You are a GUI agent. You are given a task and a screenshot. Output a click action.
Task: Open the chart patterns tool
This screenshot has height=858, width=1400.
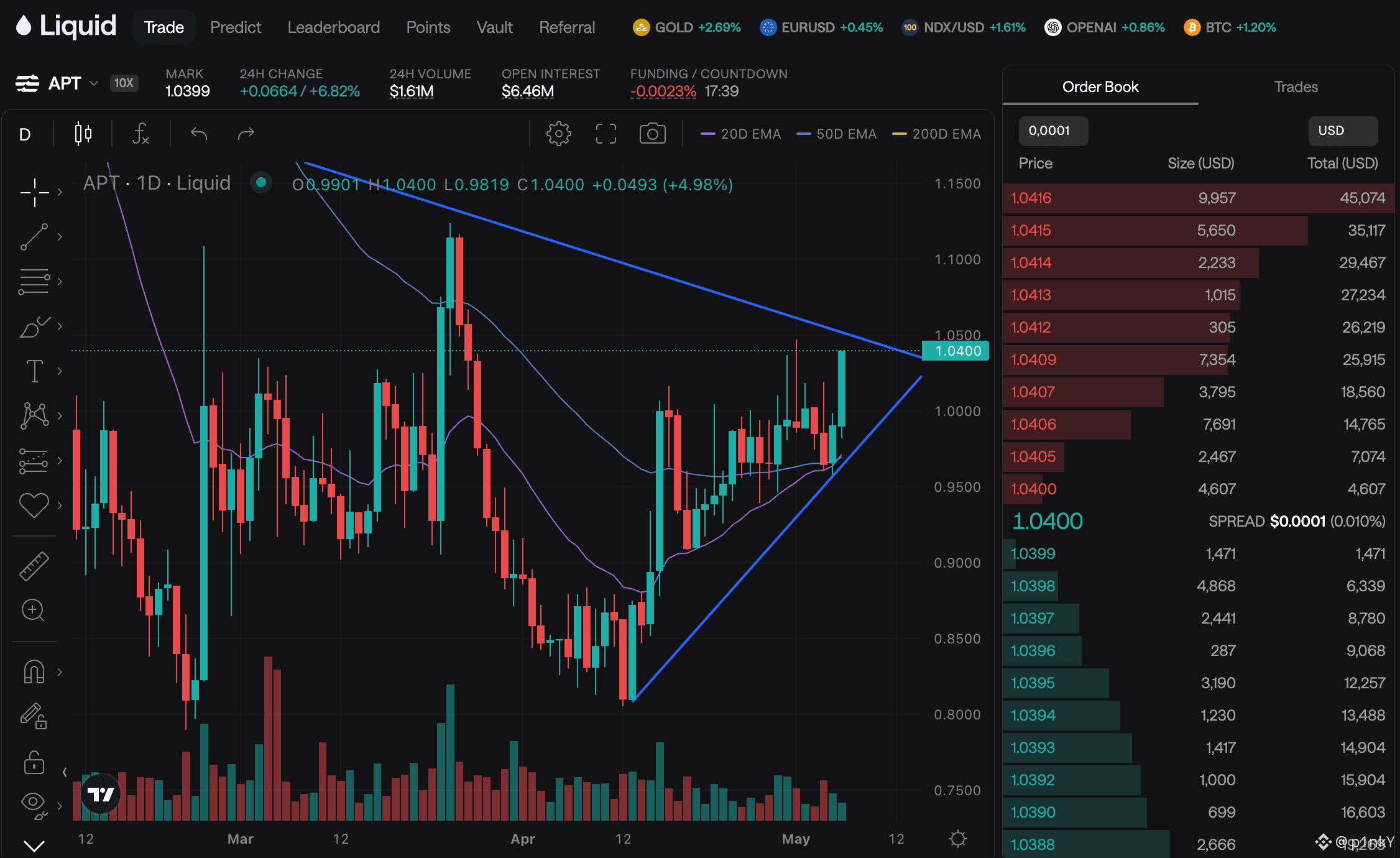(34, 415)
